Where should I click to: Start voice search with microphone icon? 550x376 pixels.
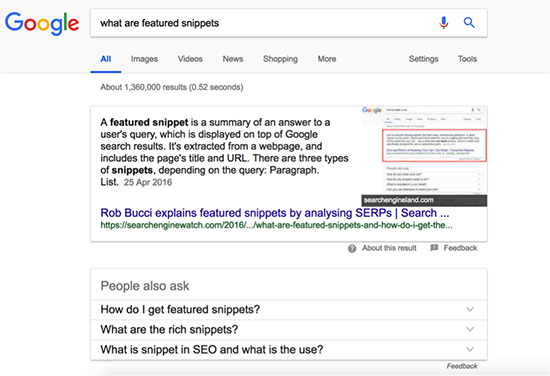pos(443,23)
